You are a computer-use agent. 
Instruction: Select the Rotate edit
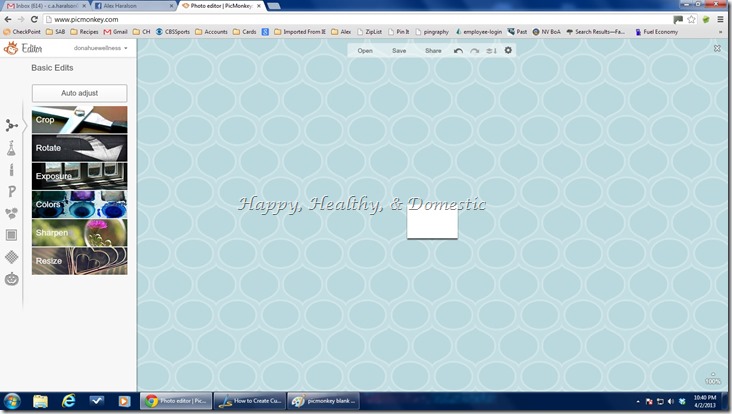[79, 148]
